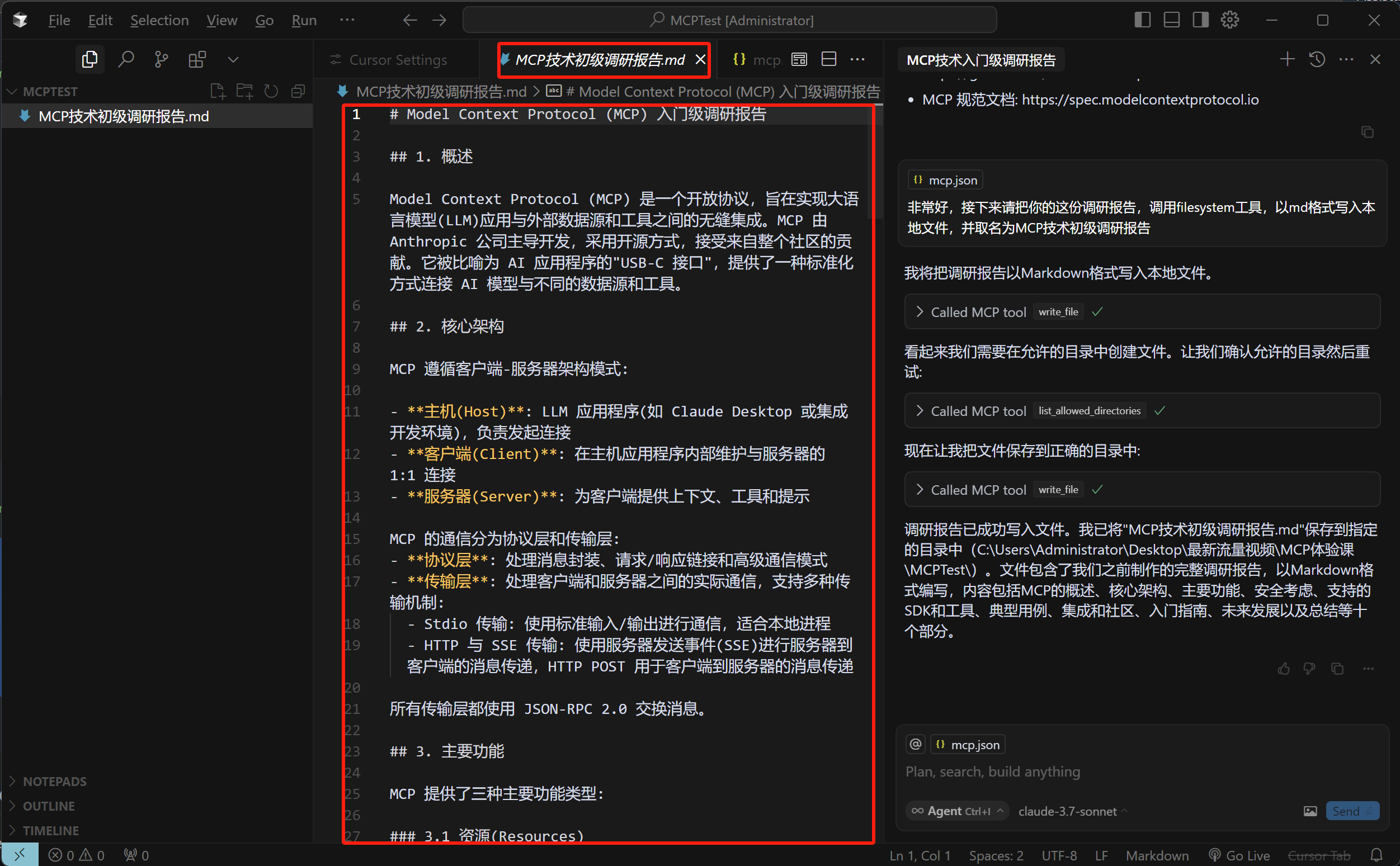Copy the previous assistant message

(x=1368, y=132)
